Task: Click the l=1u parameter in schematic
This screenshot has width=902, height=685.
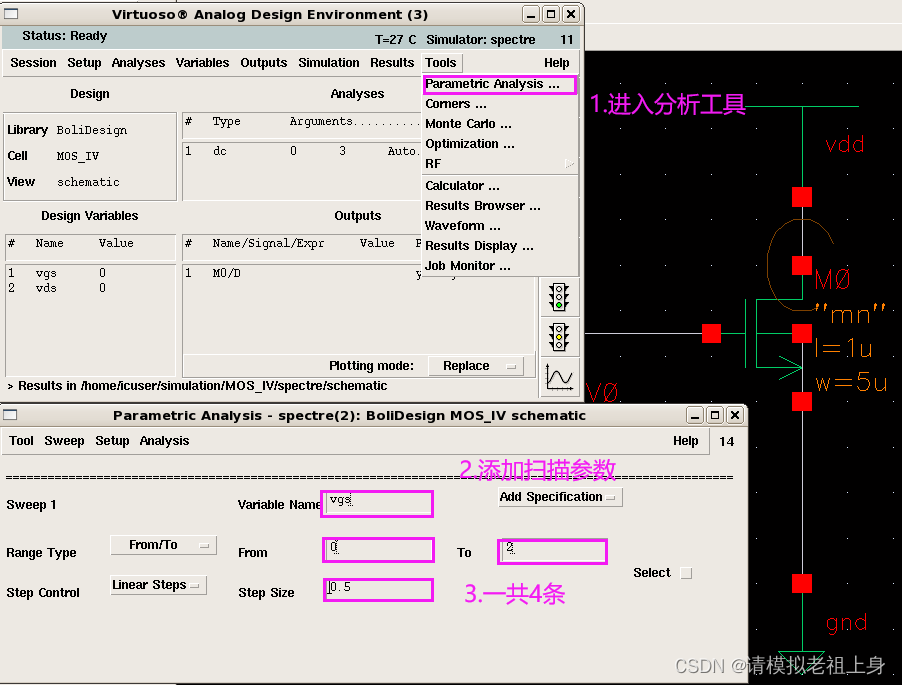Action: 843,349
